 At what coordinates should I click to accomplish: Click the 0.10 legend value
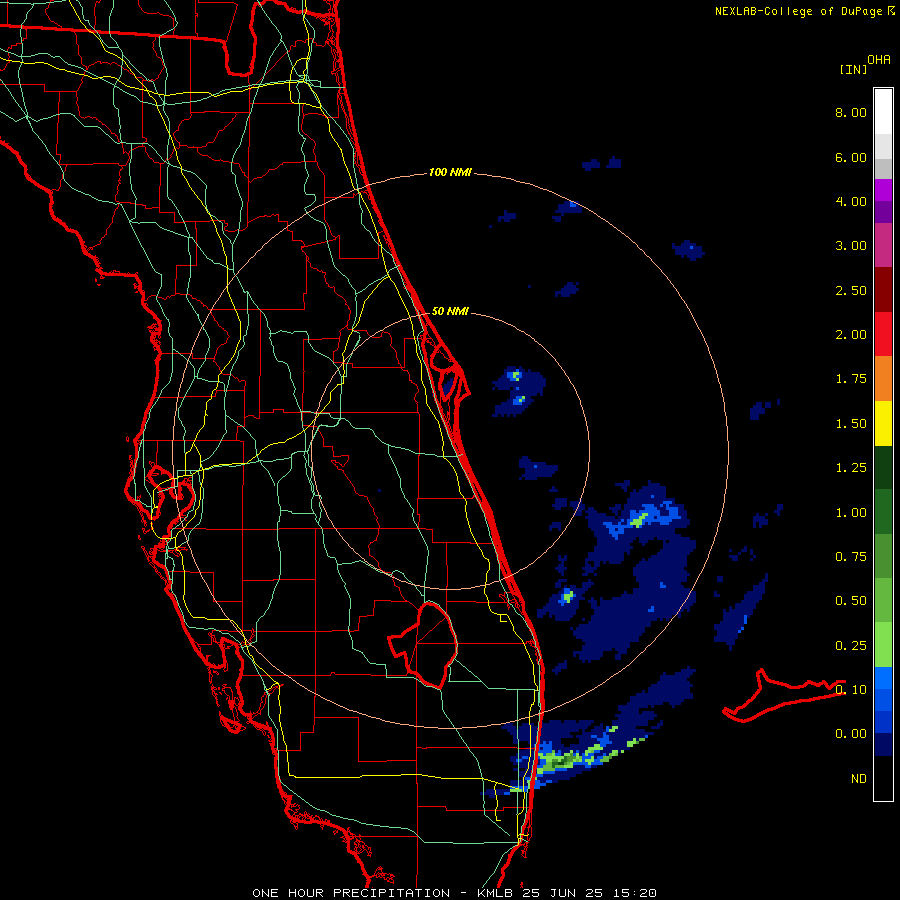click(851, 690)
